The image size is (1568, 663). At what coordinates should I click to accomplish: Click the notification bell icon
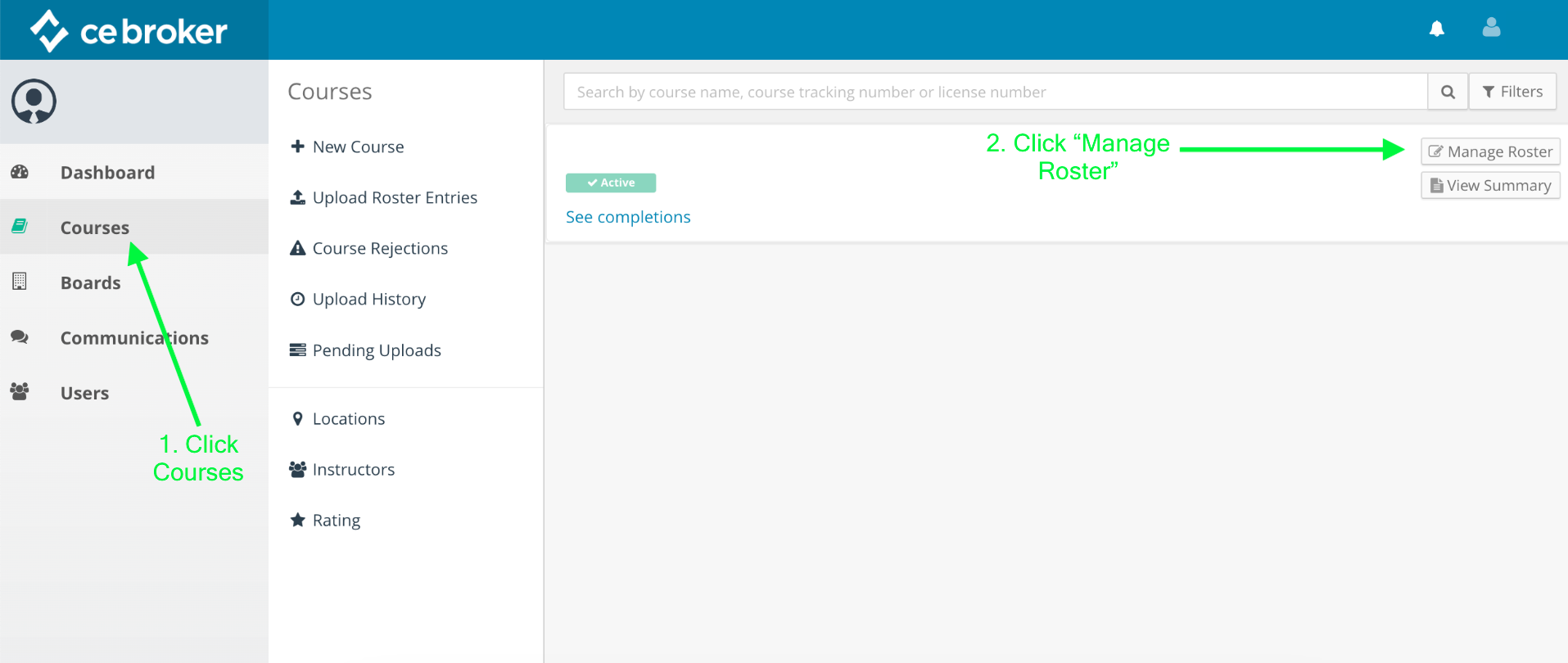pos(1436,29)
